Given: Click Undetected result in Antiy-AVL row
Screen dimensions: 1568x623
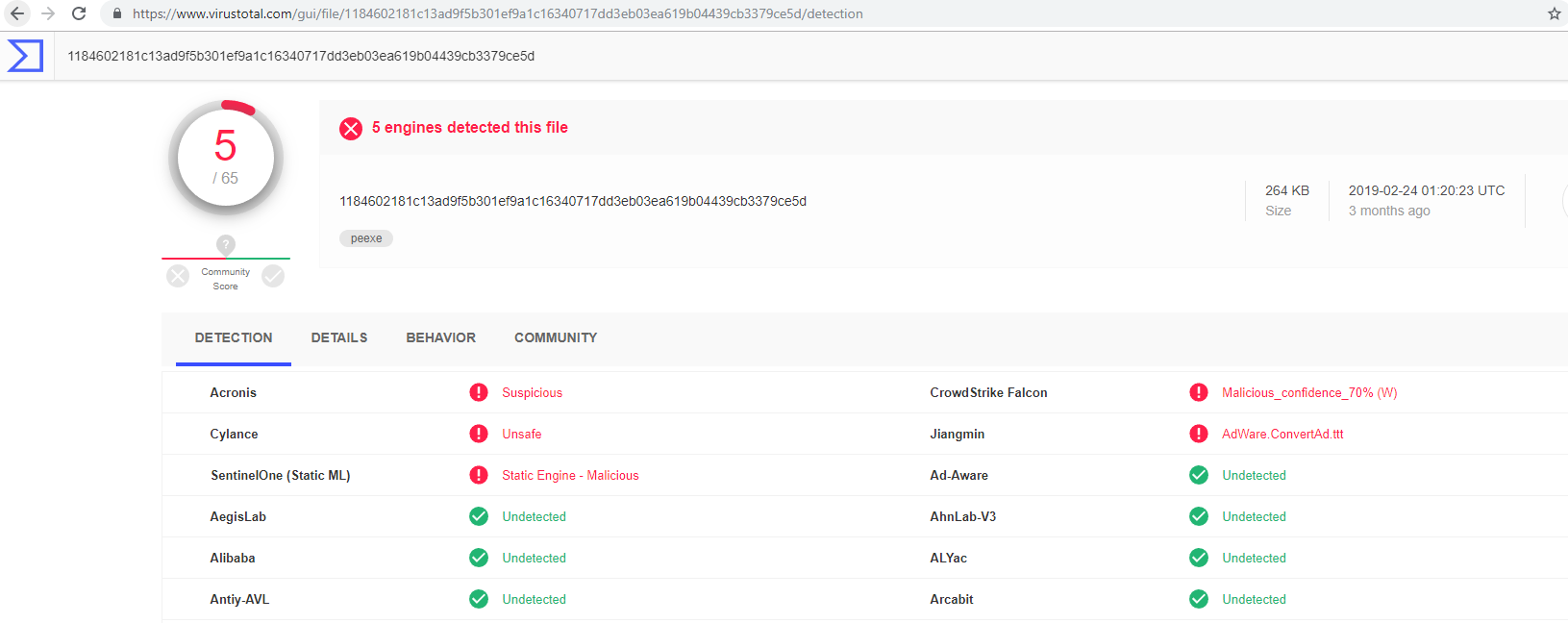Looking at the screenshot, I should (534, 599).
